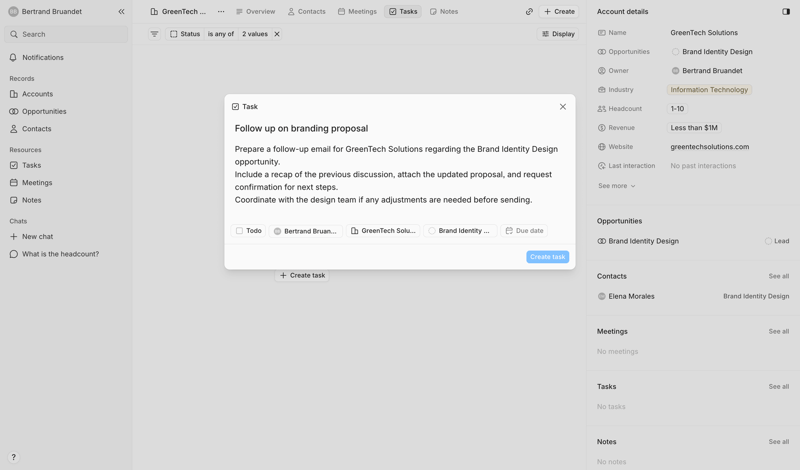Switch to the Contacts tab
This screenshot has width=800, height=470.
tap(306, 12)
